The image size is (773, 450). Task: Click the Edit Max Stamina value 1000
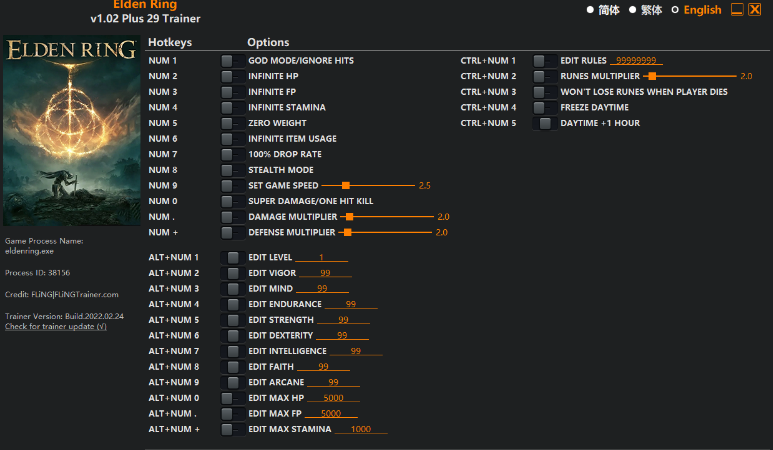(x=361, y=429)
